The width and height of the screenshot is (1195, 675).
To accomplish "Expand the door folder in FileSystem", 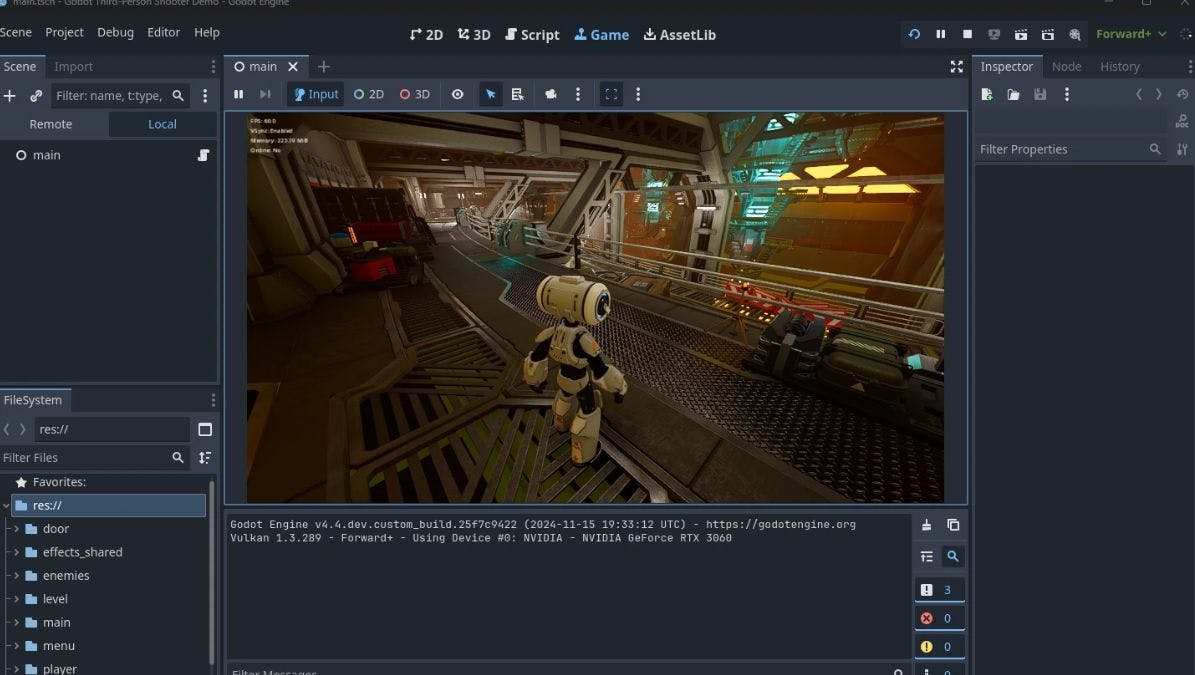I will tap(16, 529).
